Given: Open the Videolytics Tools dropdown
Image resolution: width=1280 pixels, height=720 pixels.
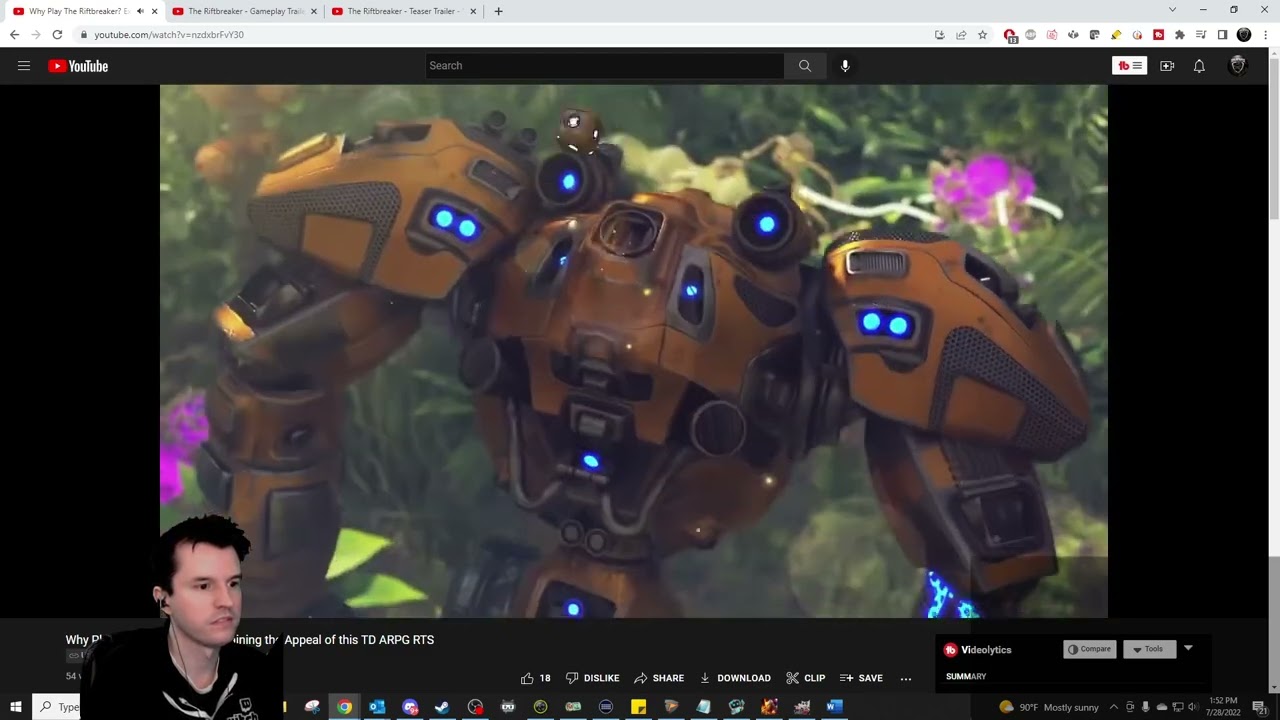Looking at the screenshot, I should tap(1149, 649).
